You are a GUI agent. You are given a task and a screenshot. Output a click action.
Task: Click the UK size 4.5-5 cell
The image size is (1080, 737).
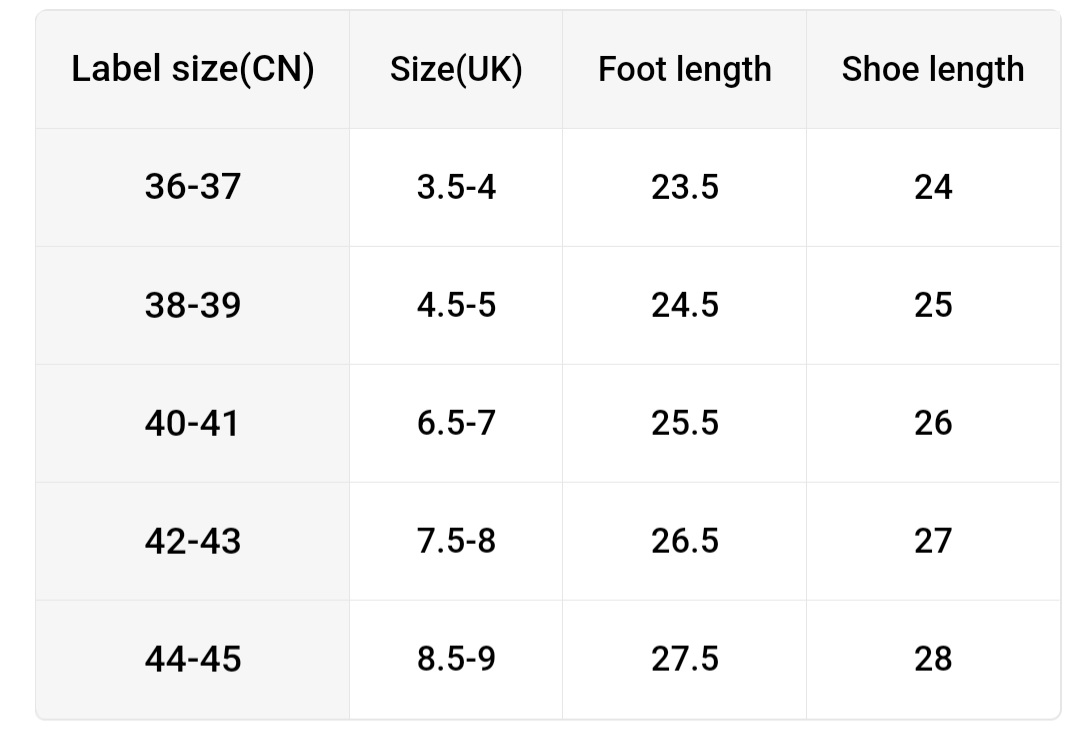(x=456, y=305)
